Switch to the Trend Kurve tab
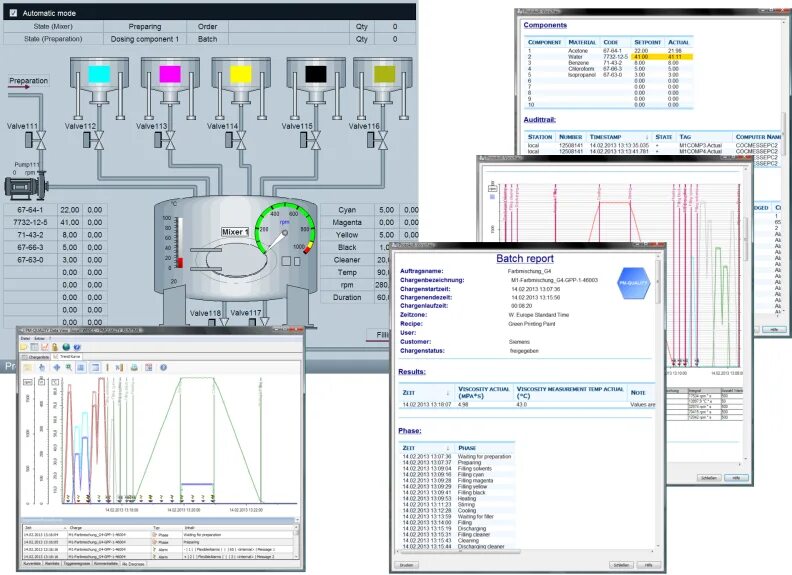The width and height of the screenshot is (792, 575). 67,357
